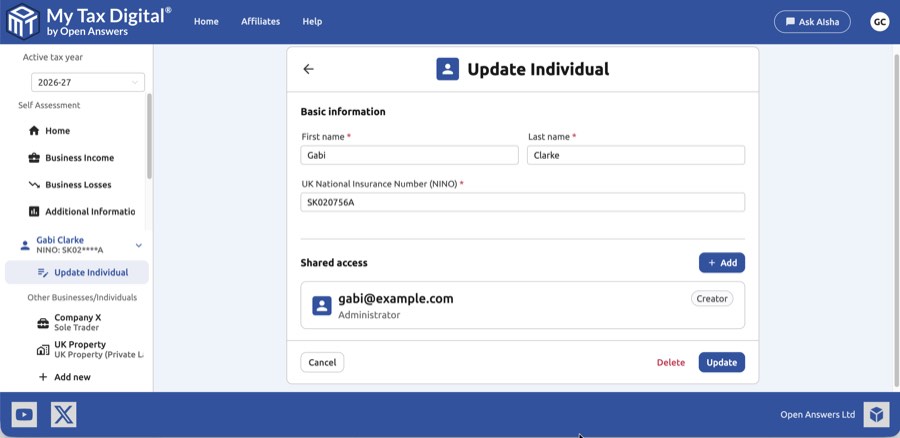Open Help in the top navigation
Screen dimensions: 900x438
coord(312,22)
